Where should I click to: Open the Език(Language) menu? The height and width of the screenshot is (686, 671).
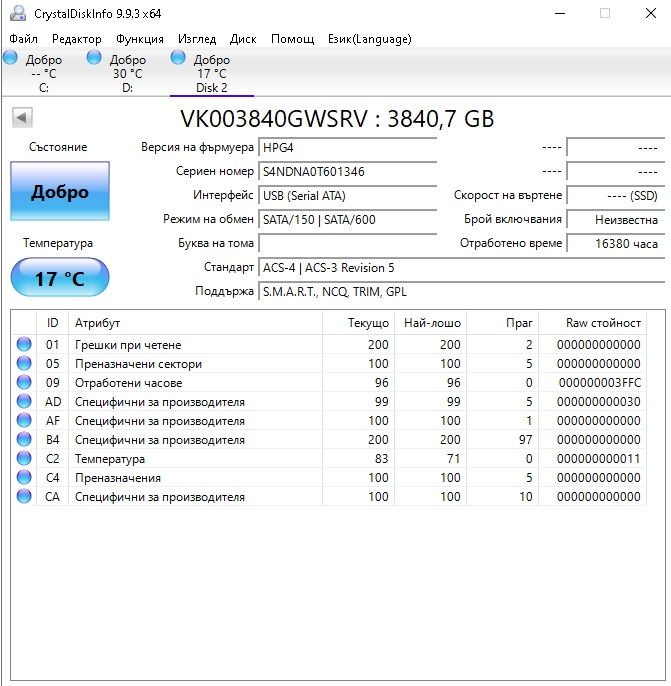[370, 39]
